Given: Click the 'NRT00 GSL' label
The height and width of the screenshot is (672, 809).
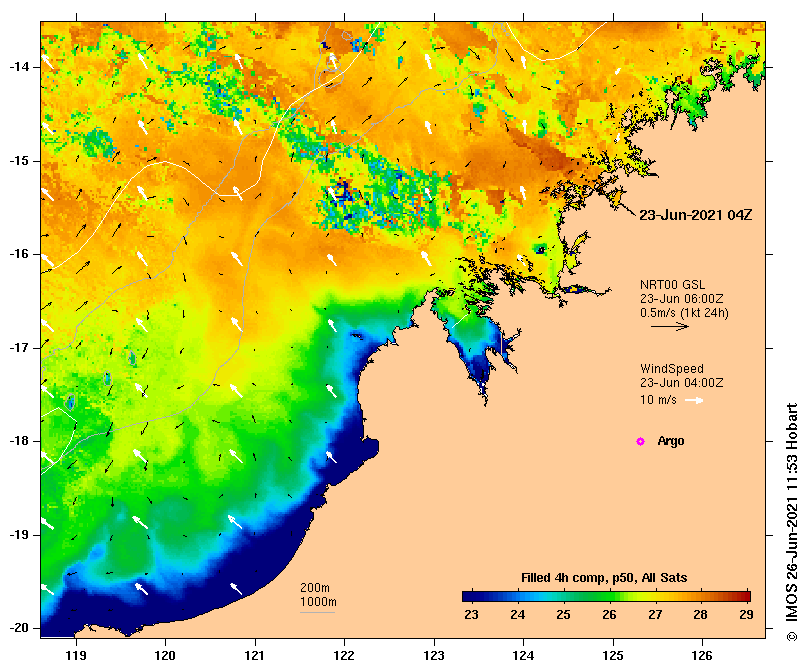Looking at the screenshot, I should tap(672, 284).
